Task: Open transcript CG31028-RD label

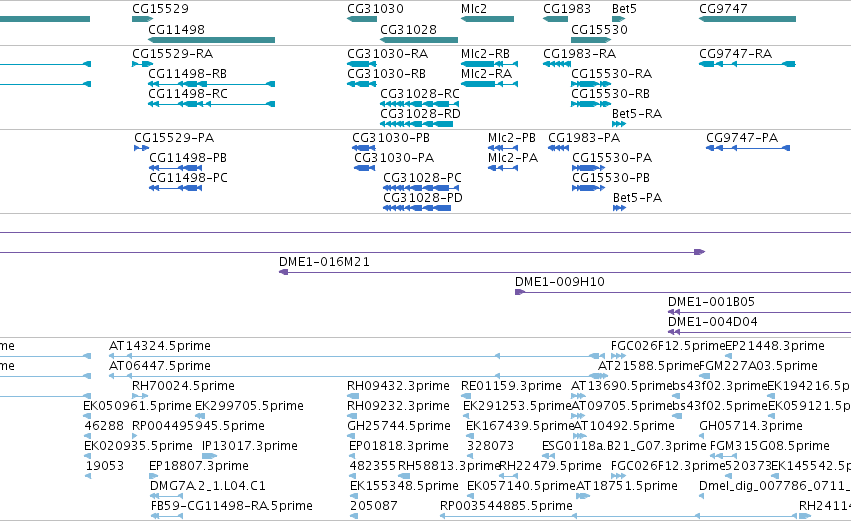Action: click(420, 114)
